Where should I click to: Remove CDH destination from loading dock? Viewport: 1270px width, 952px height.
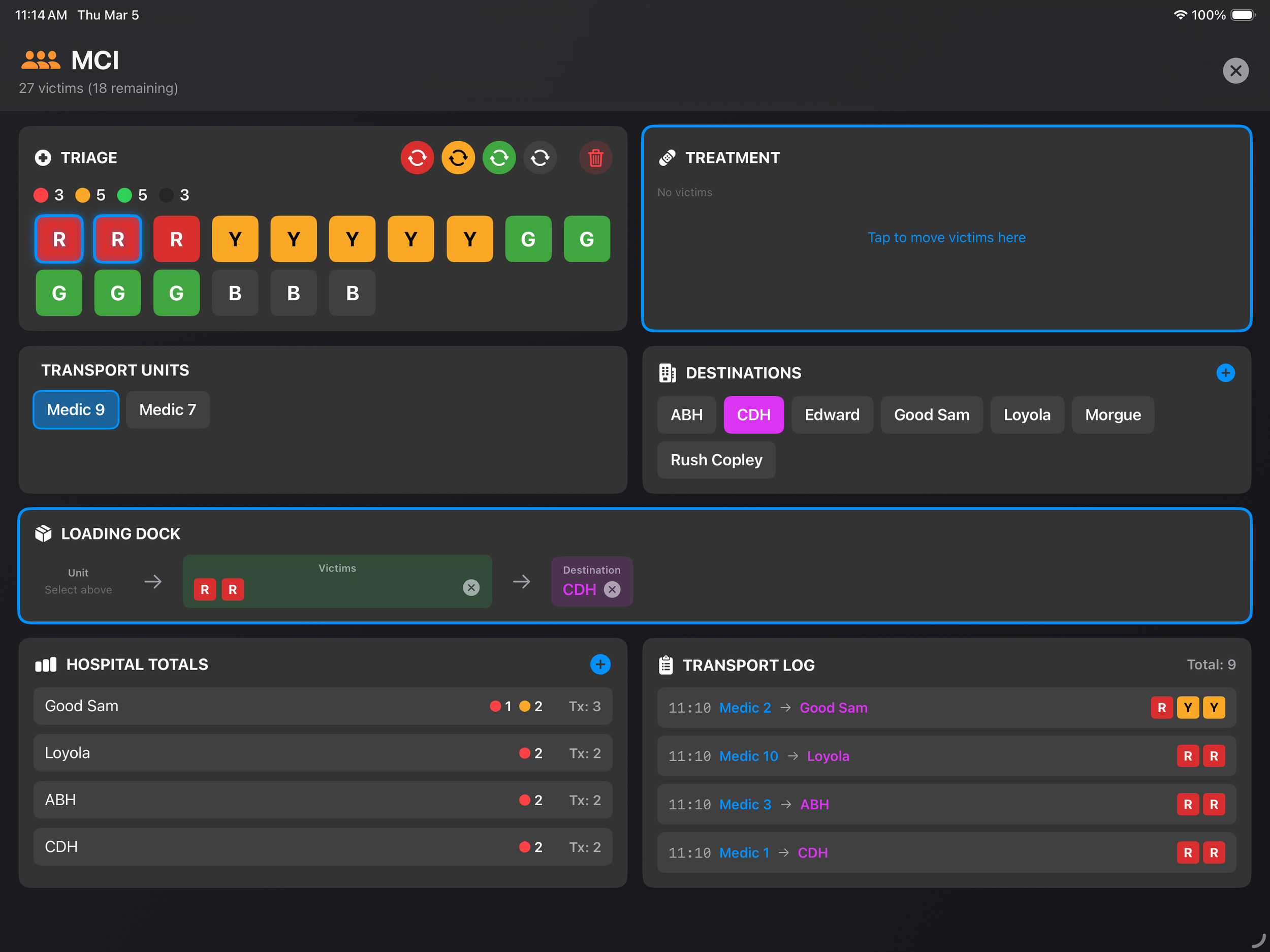[612, 590]
